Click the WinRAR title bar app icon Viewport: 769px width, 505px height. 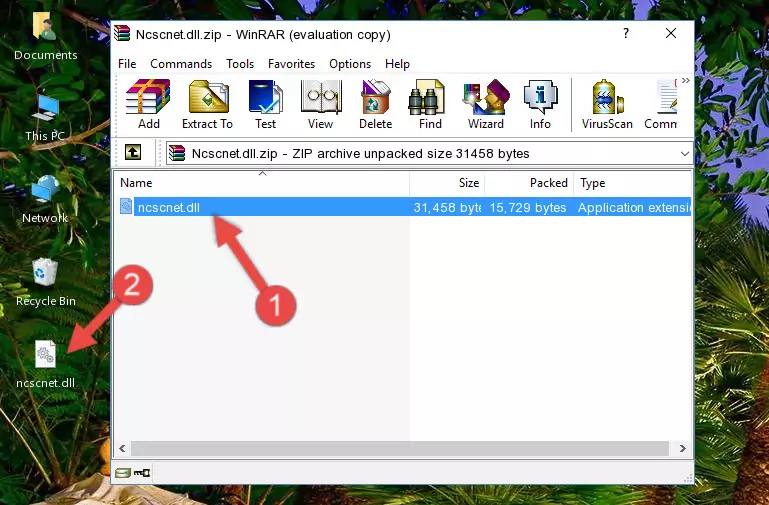click(x=122, y=33)
